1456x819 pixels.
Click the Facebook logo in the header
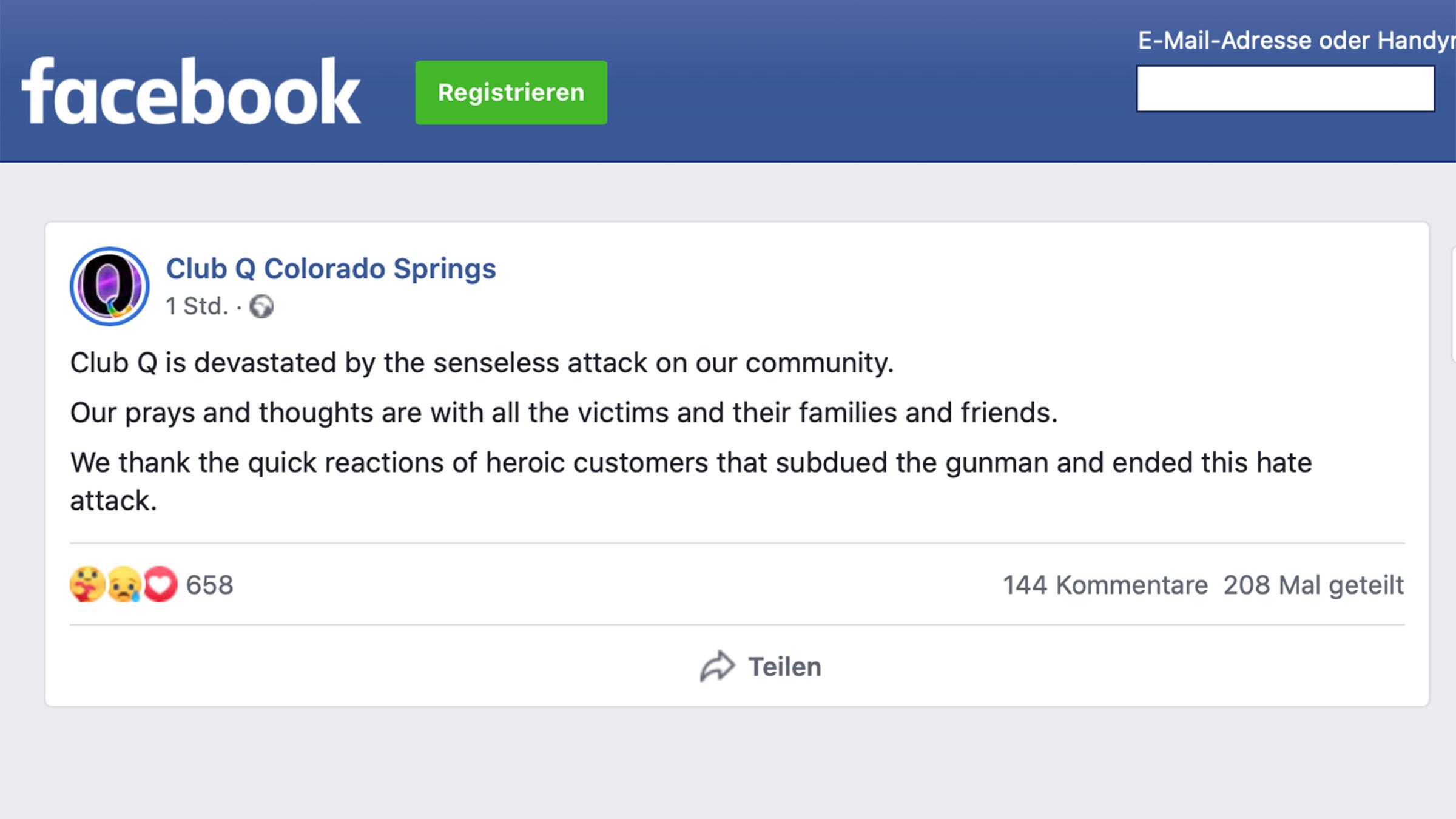pyautogui.click(x=191, y=92)
